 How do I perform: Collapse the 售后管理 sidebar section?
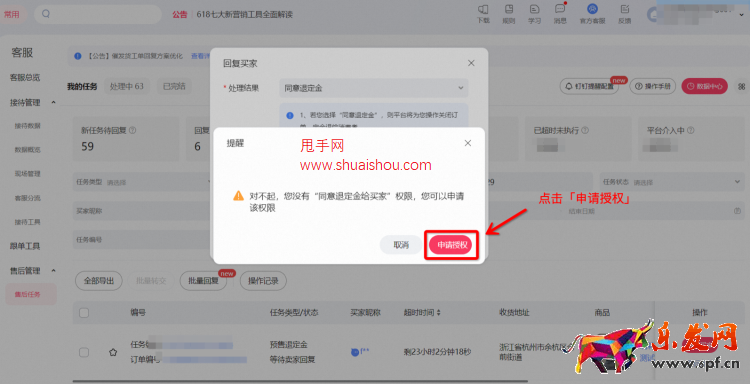point(53,271)
